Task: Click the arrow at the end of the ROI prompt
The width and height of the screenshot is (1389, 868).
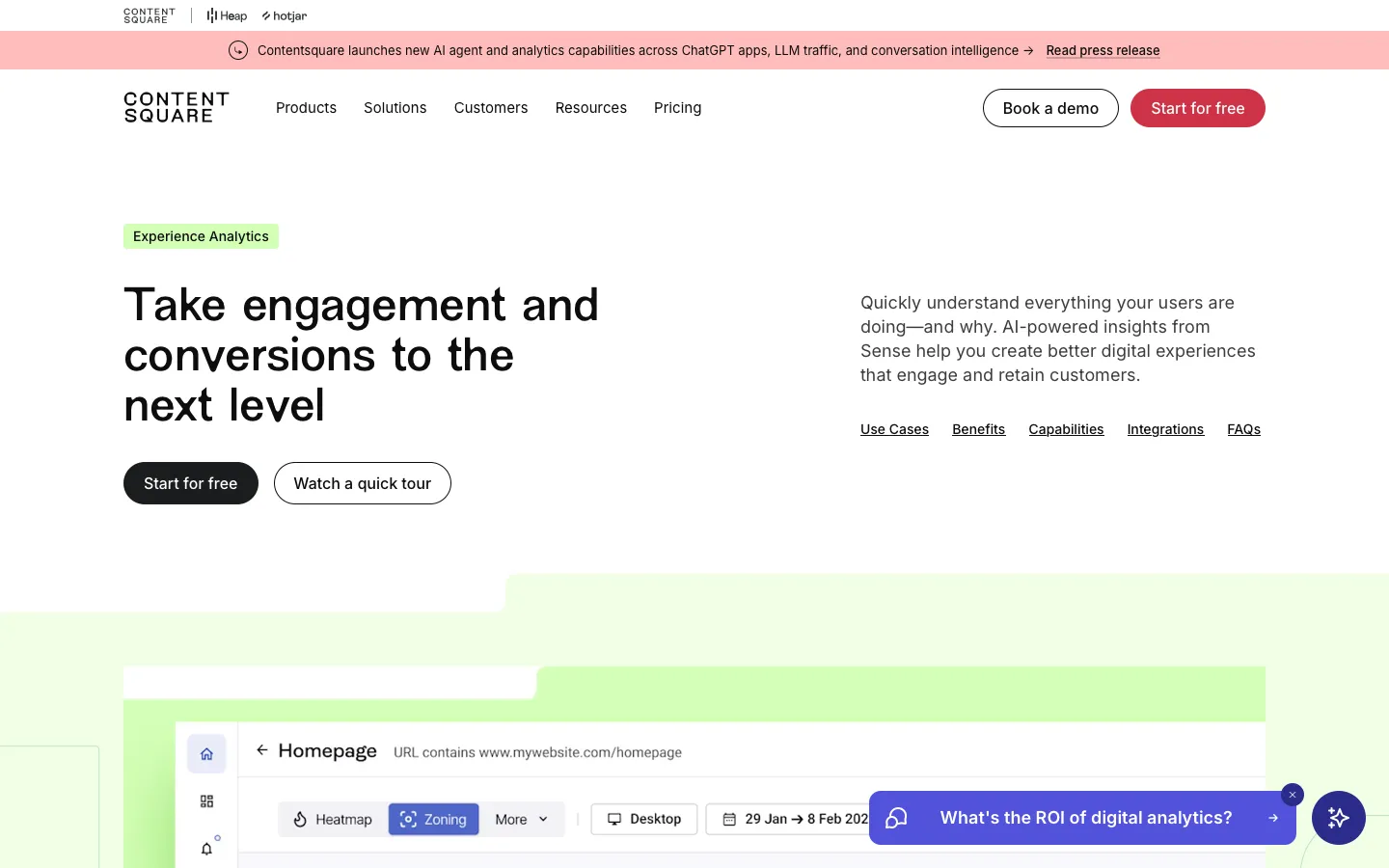Action: click(x=1273, y=818)
